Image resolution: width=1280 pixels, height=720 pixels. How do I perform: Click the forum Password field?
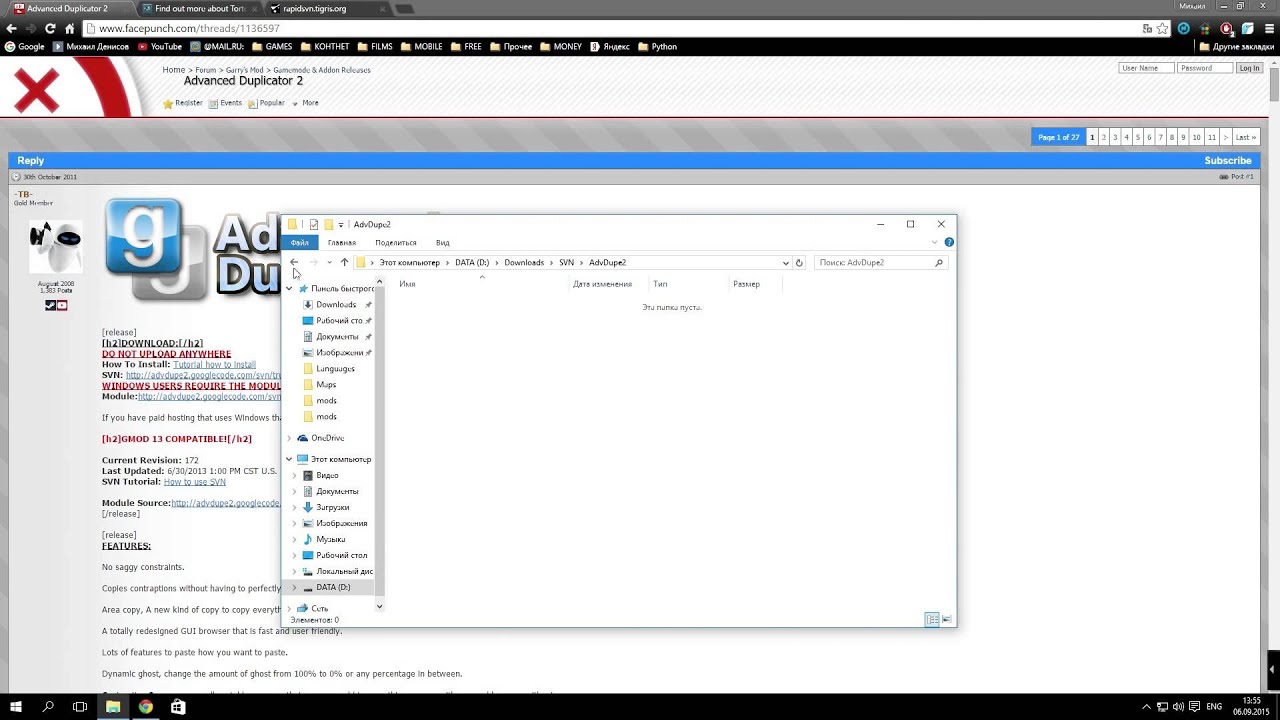1205,68
